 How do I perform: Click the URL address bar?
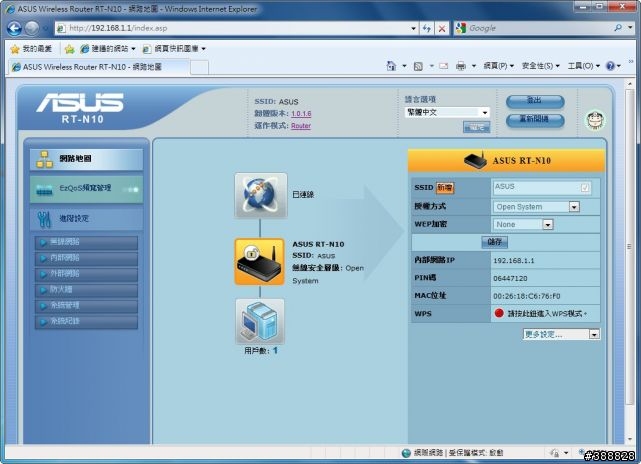point(233,28)
